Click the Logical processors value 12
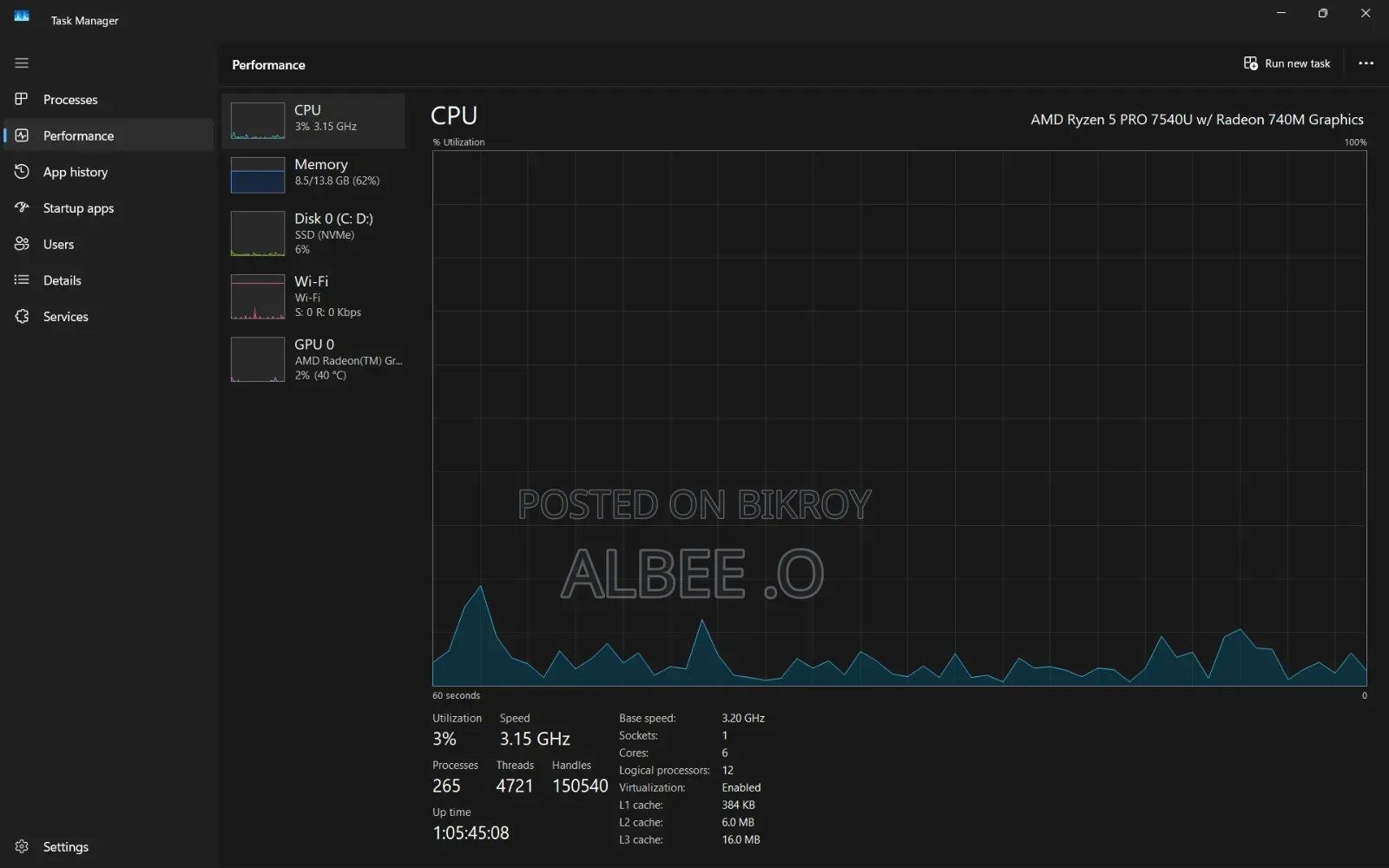 (x=727, y=770)
